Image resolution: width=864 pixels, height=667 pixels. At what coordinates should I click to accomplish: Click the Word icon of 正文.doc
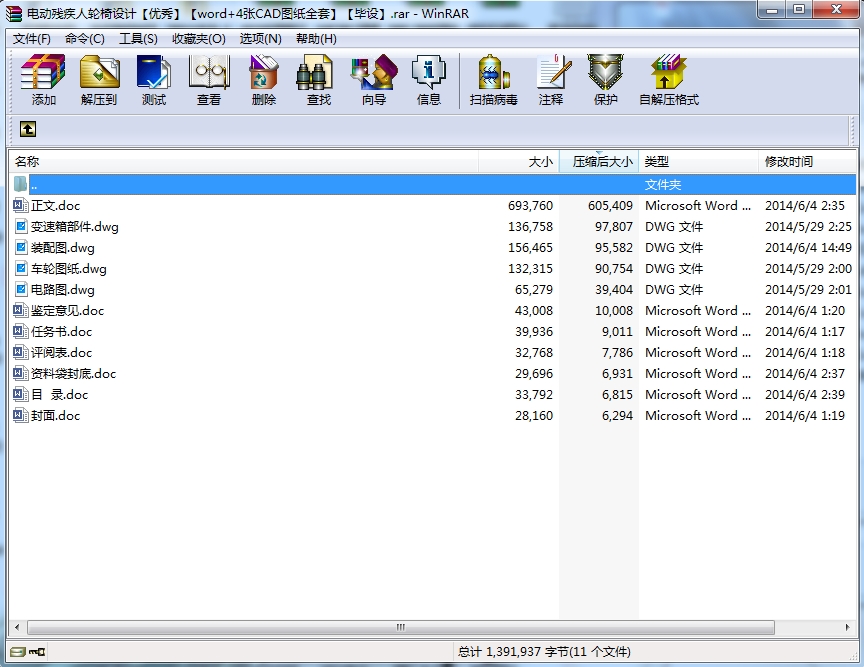coord(21,206)
